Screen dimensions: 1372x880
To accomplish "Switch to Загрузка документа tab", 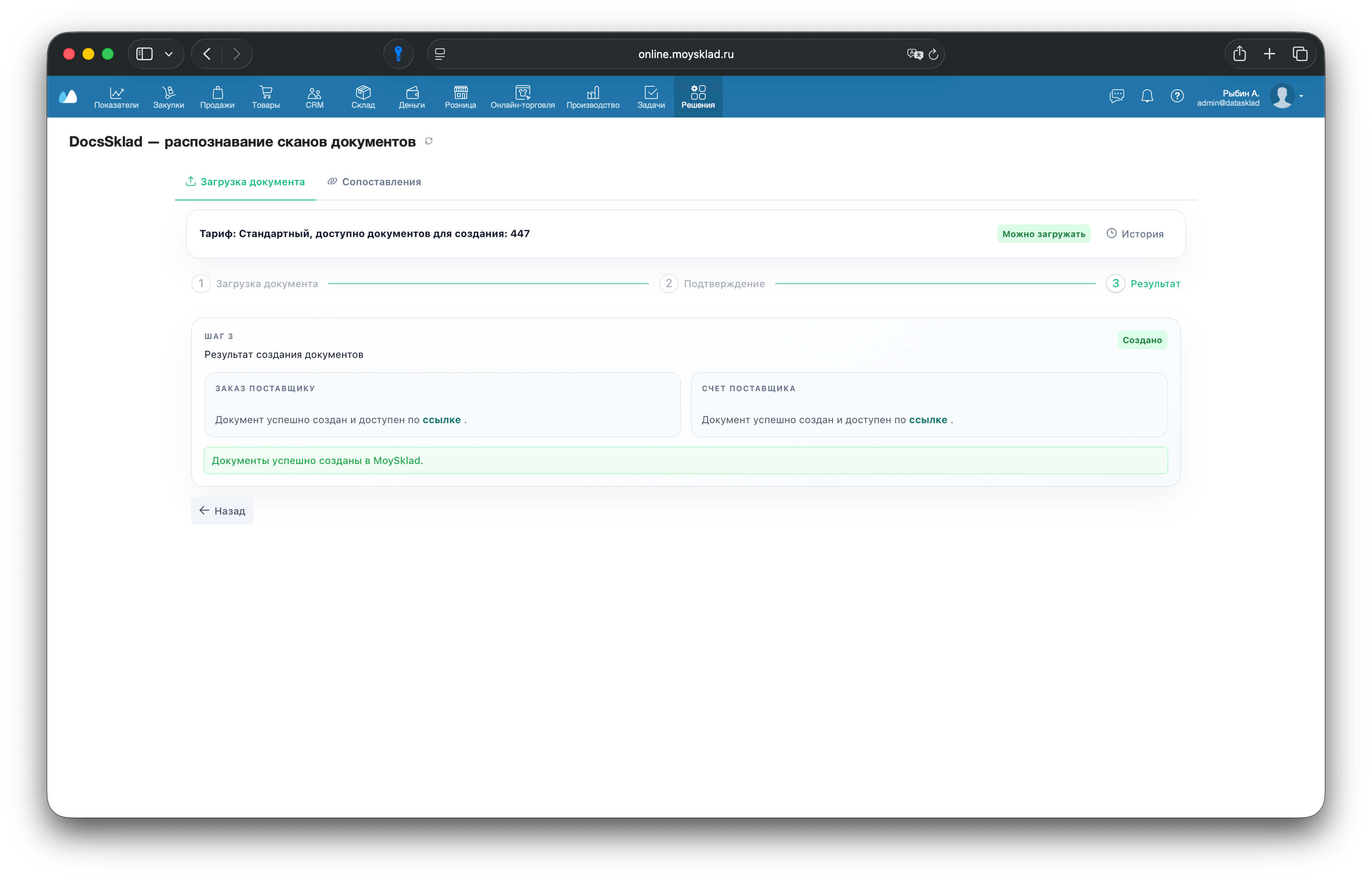I will pos(245,182).
